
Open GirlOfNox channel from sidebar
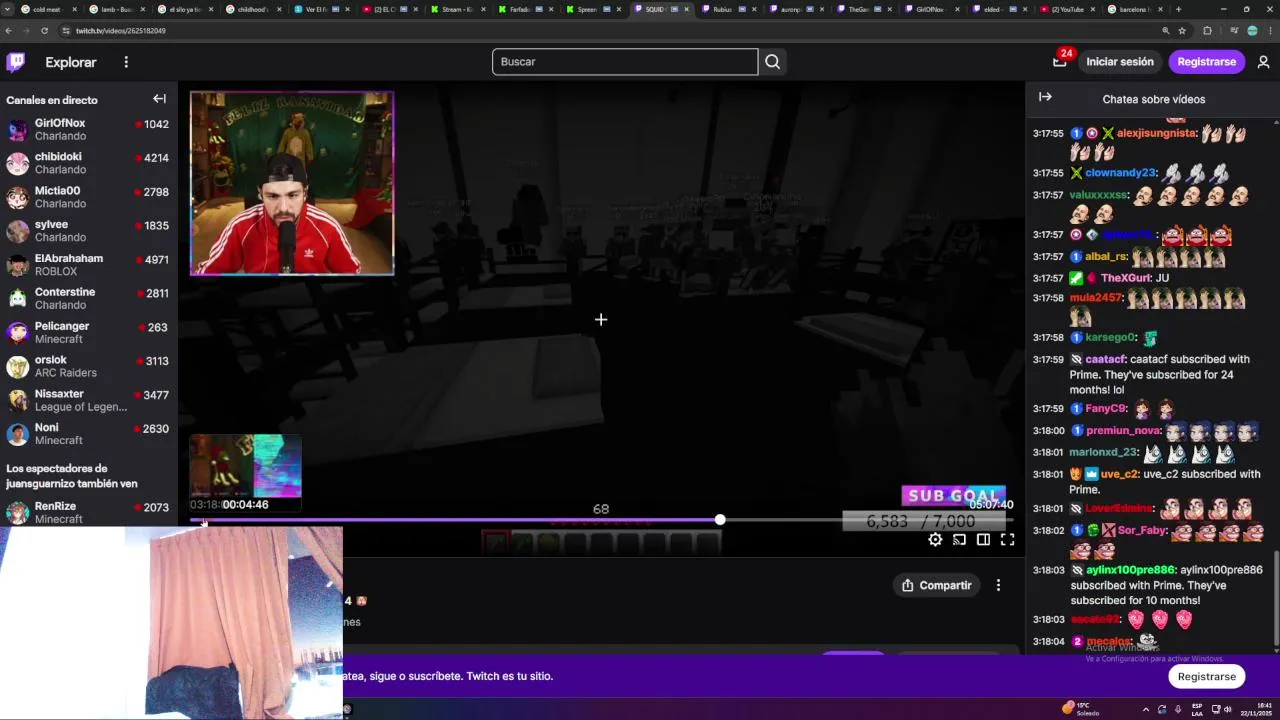(88, 130)
